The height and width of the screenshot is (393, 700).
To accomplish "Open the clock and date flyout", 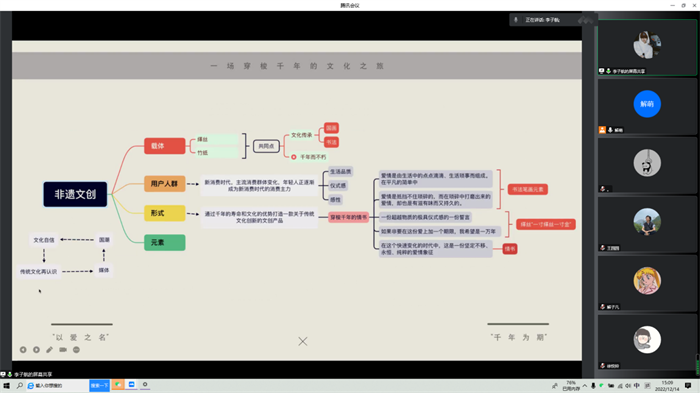I will 667,386.
